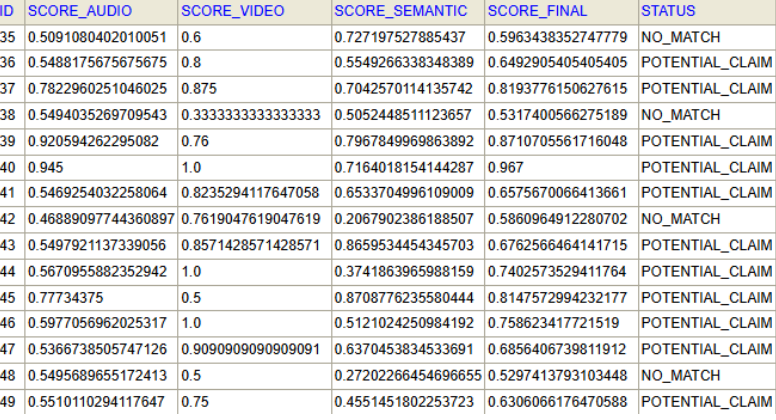Select video score 0.76

pos(195,141)
